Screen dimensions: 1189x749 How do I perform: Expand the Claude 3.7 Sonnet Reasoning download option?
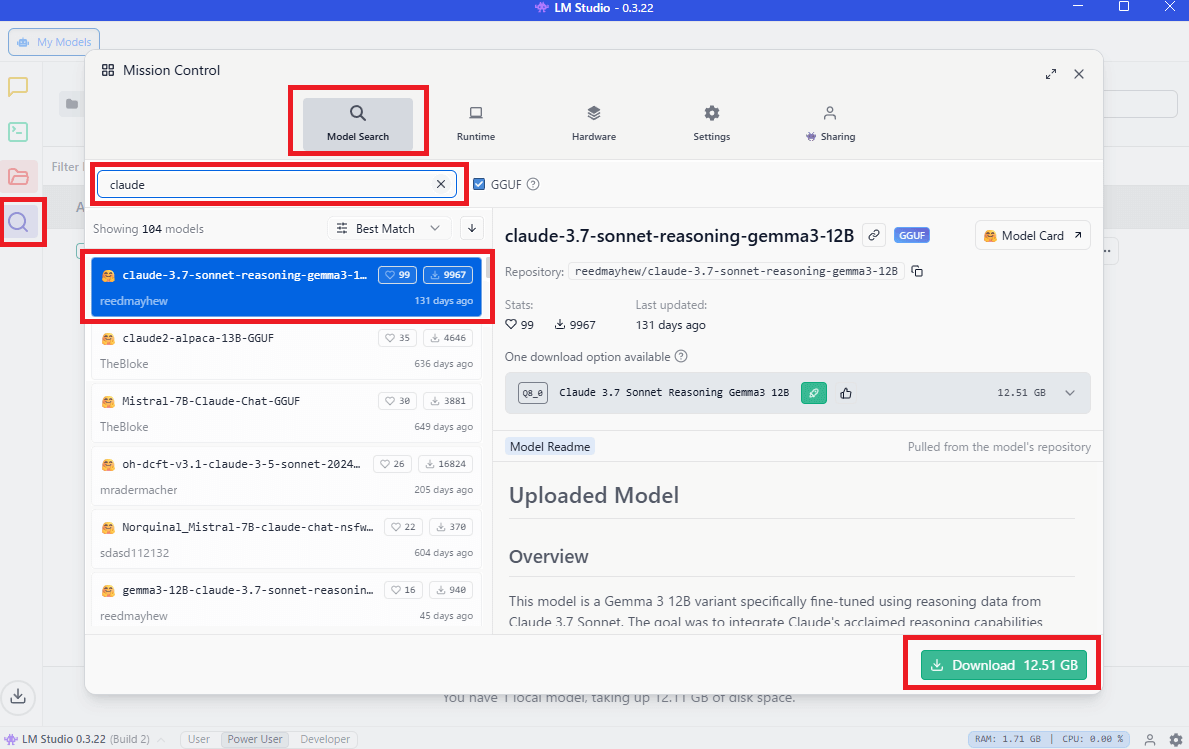pos(1070,393)
